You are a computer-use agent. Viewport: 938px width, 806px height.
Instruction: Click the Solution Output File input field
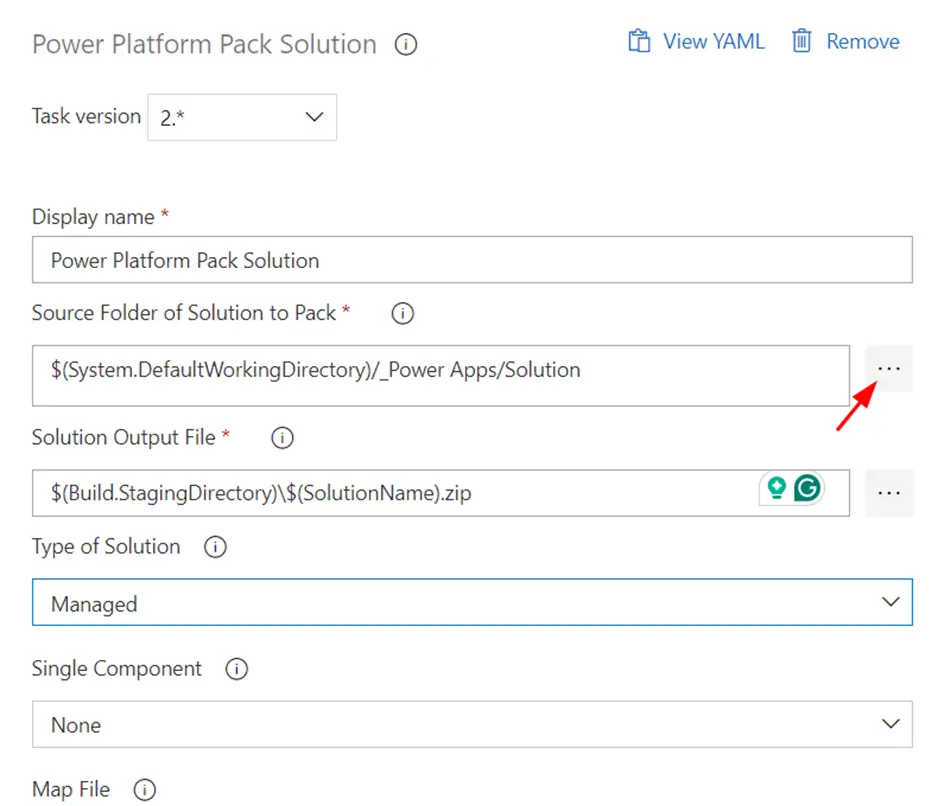point(441,493)
